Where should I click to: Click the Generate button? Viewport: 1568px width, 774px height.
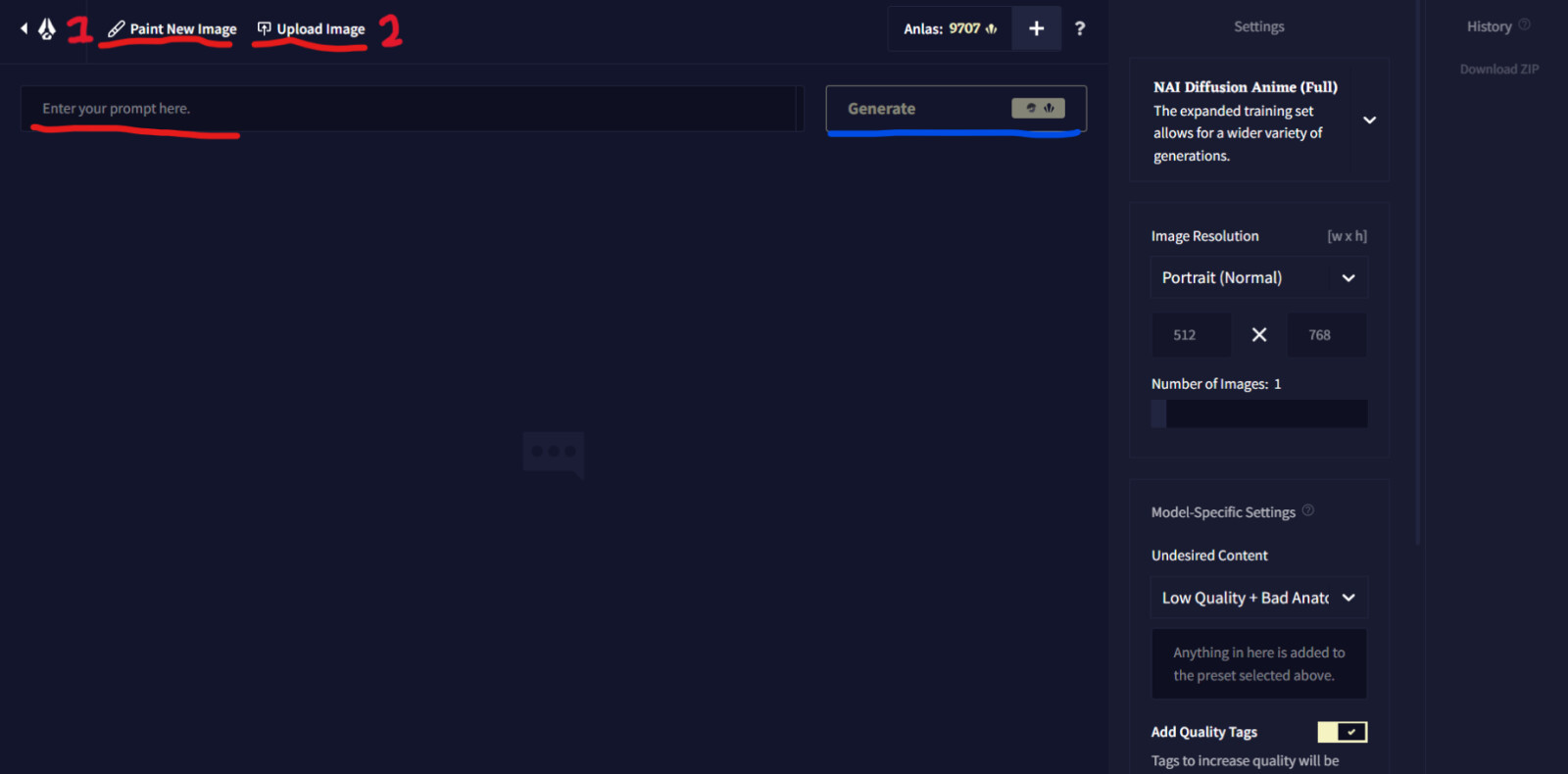tap(955, 109)
